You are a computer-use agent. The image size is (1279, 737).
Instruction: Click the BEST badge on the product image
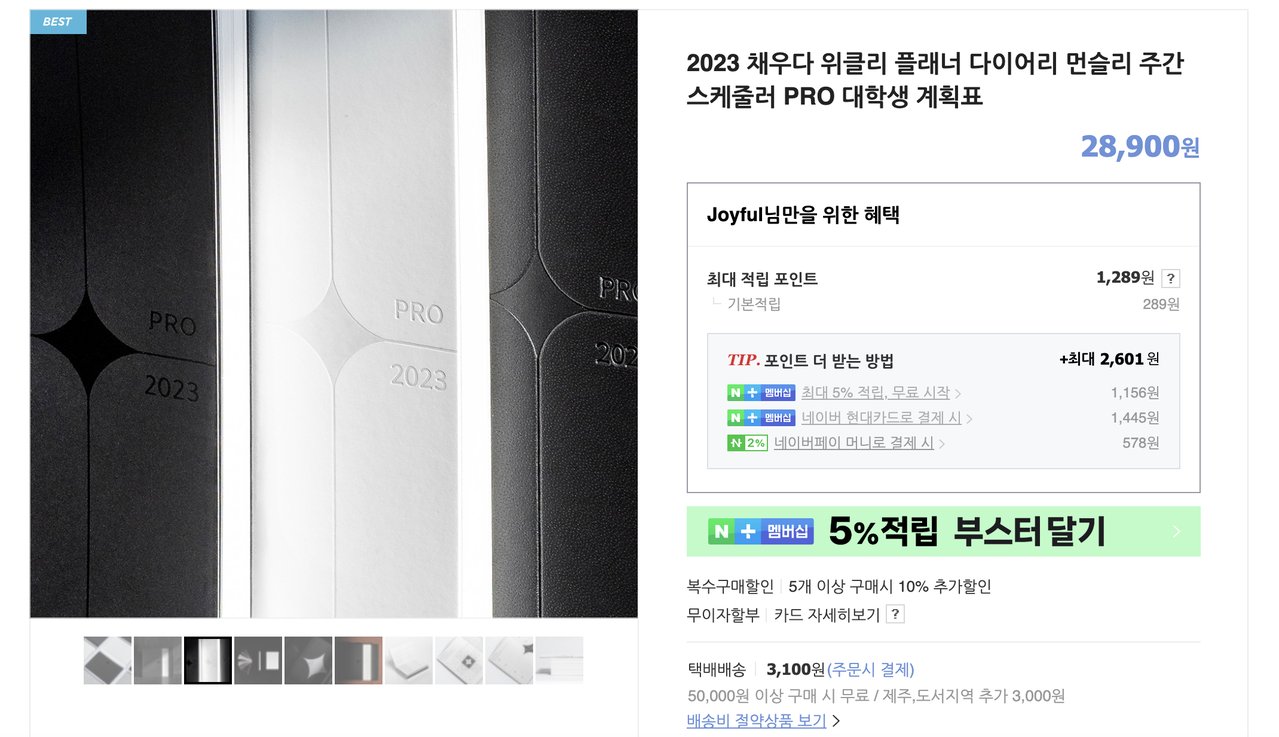[58, 21]
